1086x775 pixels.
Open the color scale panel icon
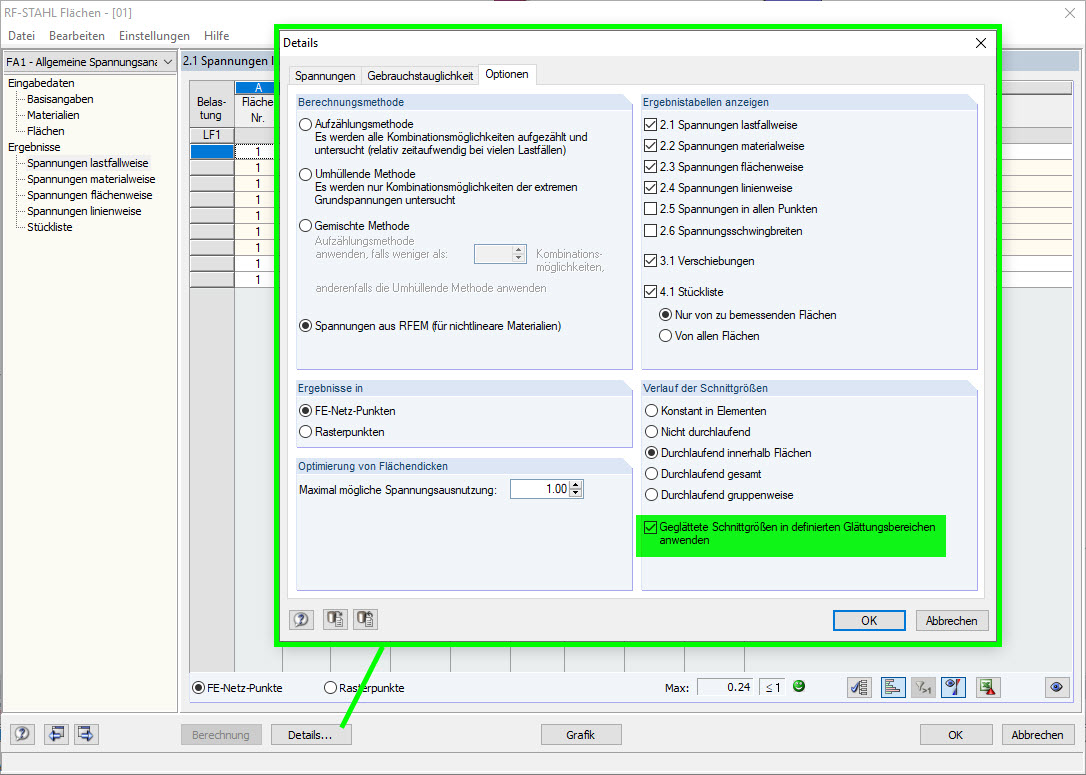952,687
